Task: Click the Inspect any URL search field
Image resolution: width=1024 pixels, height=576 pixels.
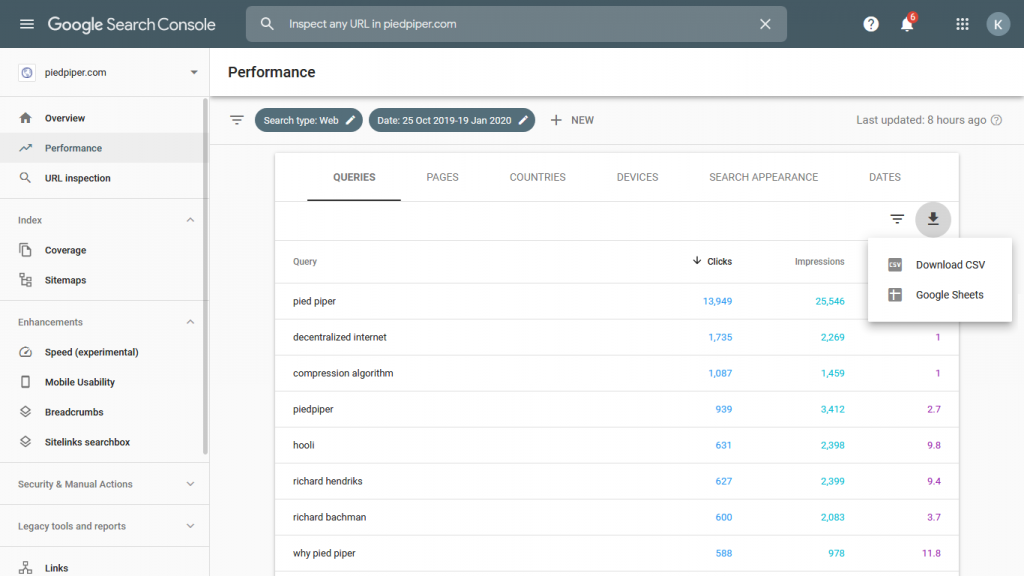Action: (x=516, y=24)
